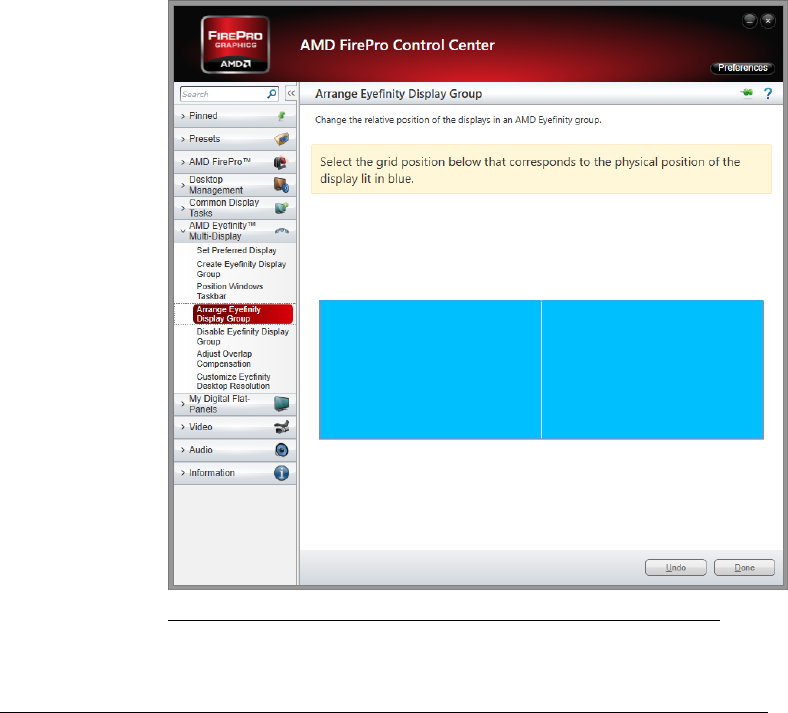Click the Done button
The height and width of the screenshot is (713, 788).
pyautogui.click(x=744, y=567)
